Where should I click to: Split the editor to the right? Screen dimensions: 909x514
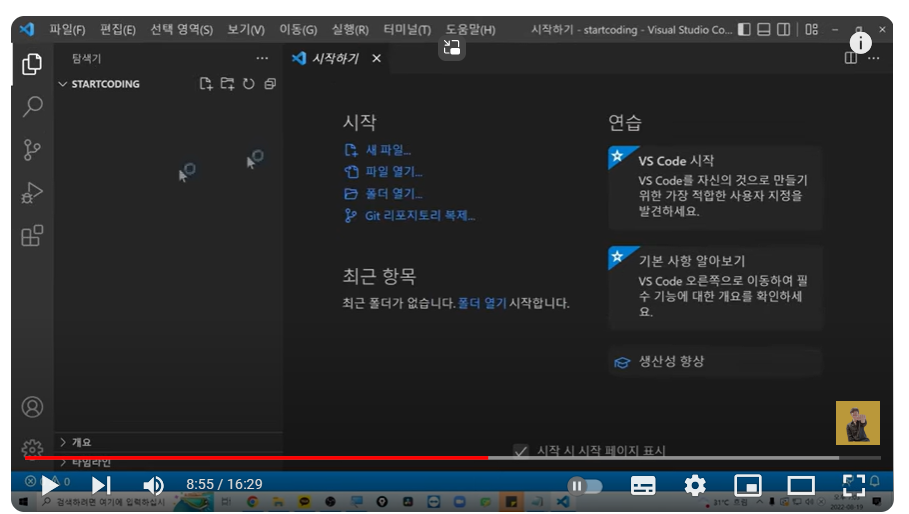[850, 58]
